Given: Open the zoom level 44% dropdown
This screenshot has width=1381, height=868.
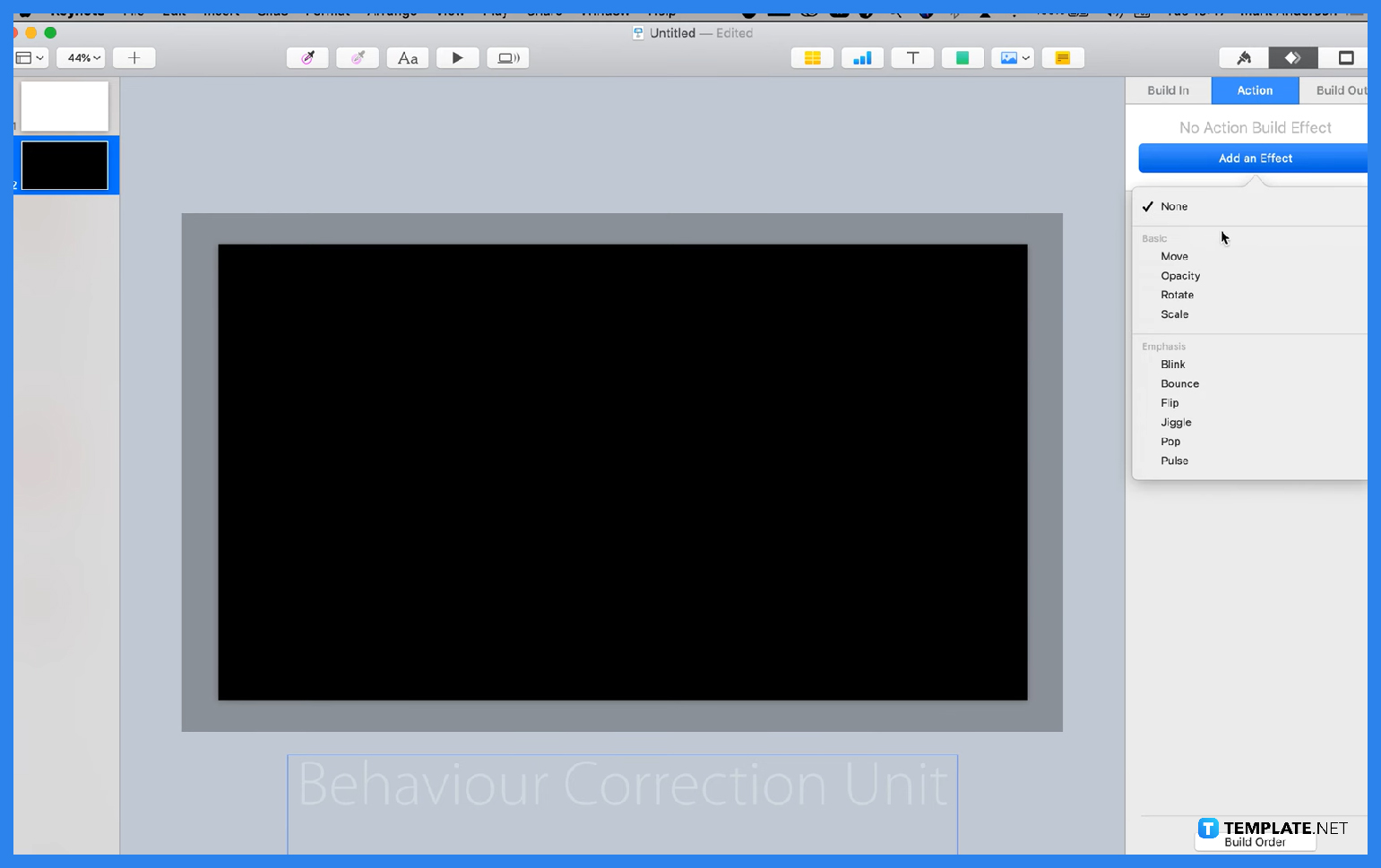Looking at the screenshot, I should [80, 57].
